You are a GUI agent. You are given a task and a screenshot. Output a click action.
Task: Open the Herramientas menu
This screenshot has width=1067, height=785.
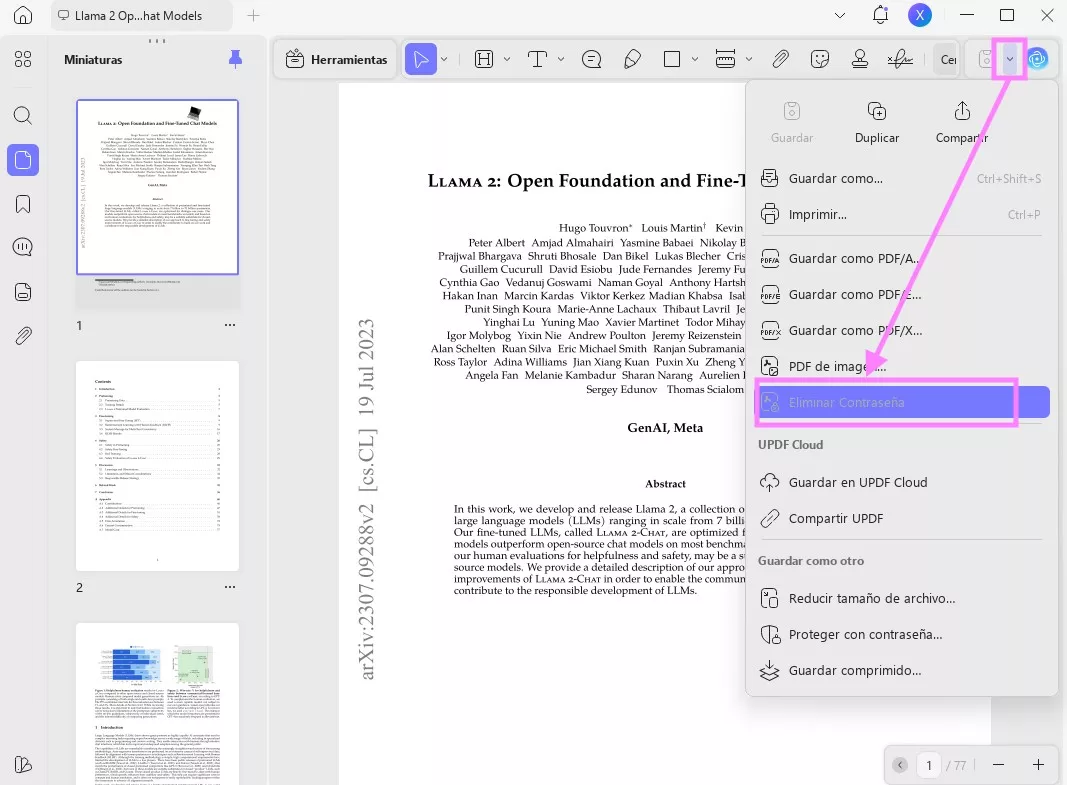point(337,59)
